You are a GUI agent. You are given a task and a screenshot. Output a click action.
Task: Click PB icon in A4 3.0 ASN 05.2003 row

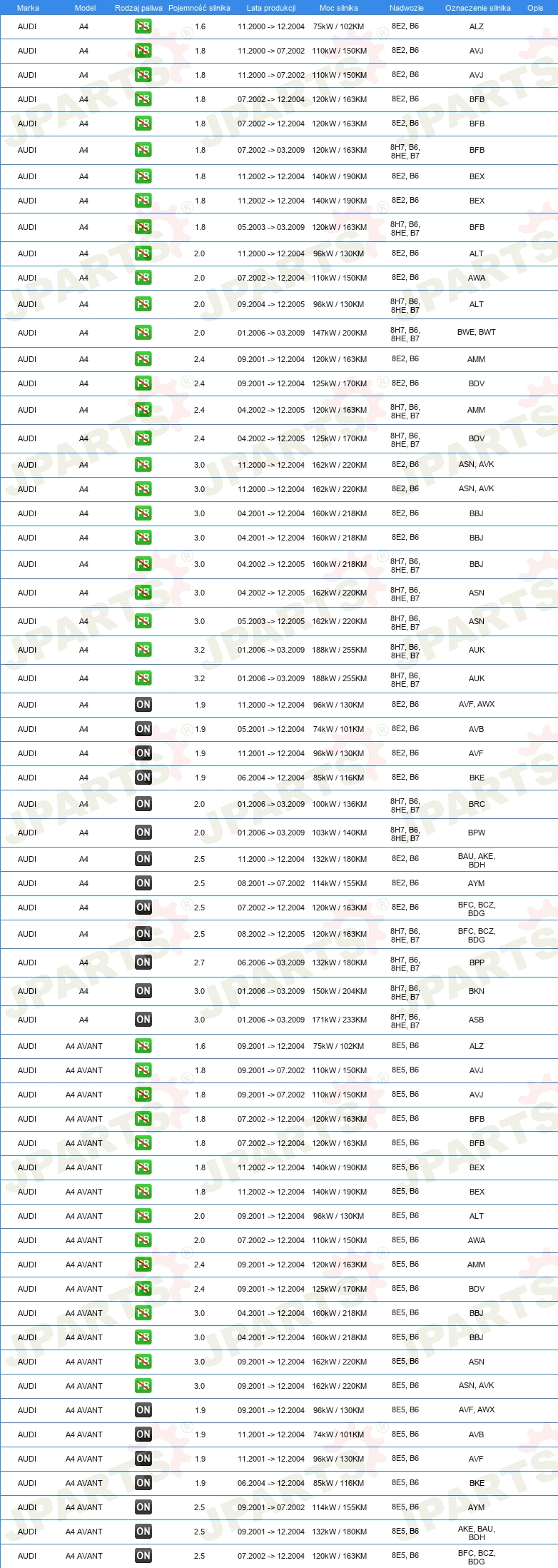pos(143,621)
